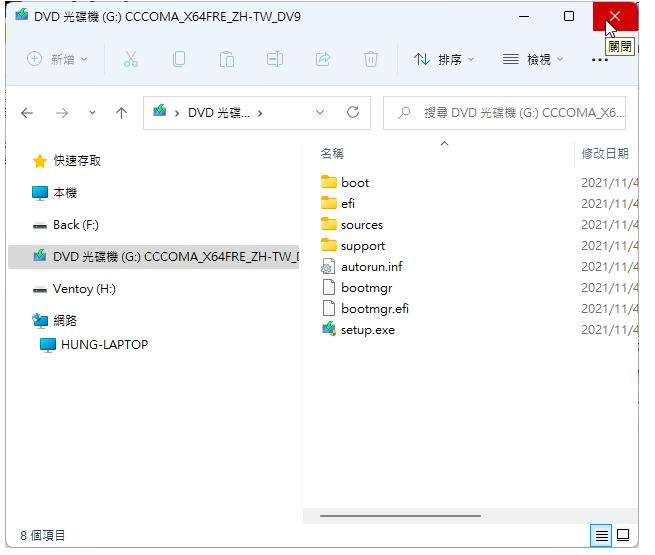
Task: Select DVD 光碟機 (G:) in navigation pane
Action: click(154, 257)
